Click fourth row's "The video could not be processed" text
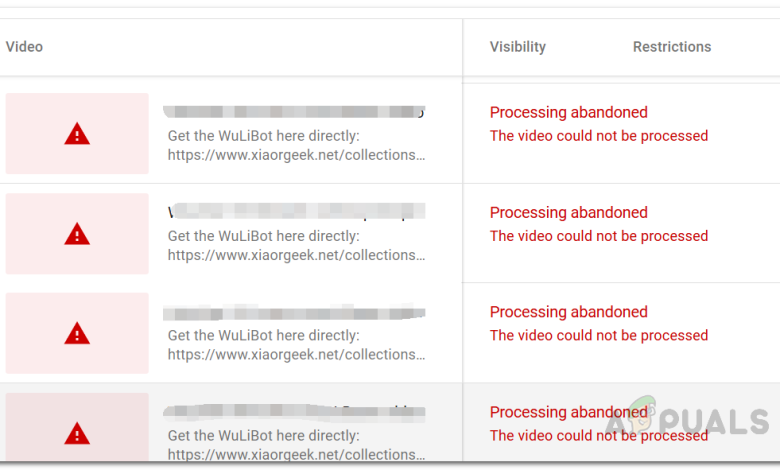780x470 pixels. click(598, 436)
